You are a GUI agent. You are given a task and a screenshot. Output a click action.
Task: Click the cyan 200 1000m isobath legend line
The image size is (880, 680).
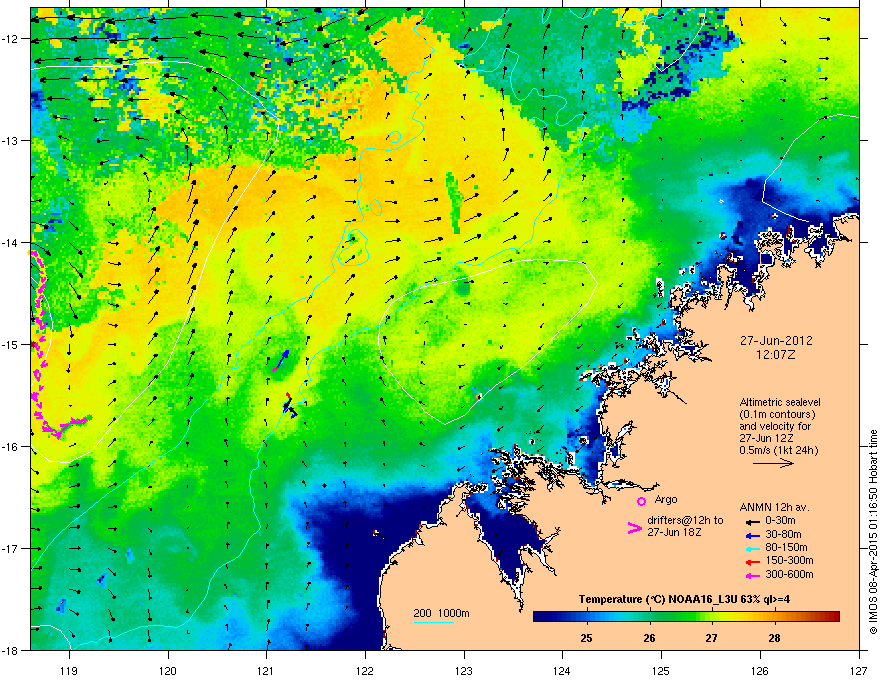click(433, 622)
